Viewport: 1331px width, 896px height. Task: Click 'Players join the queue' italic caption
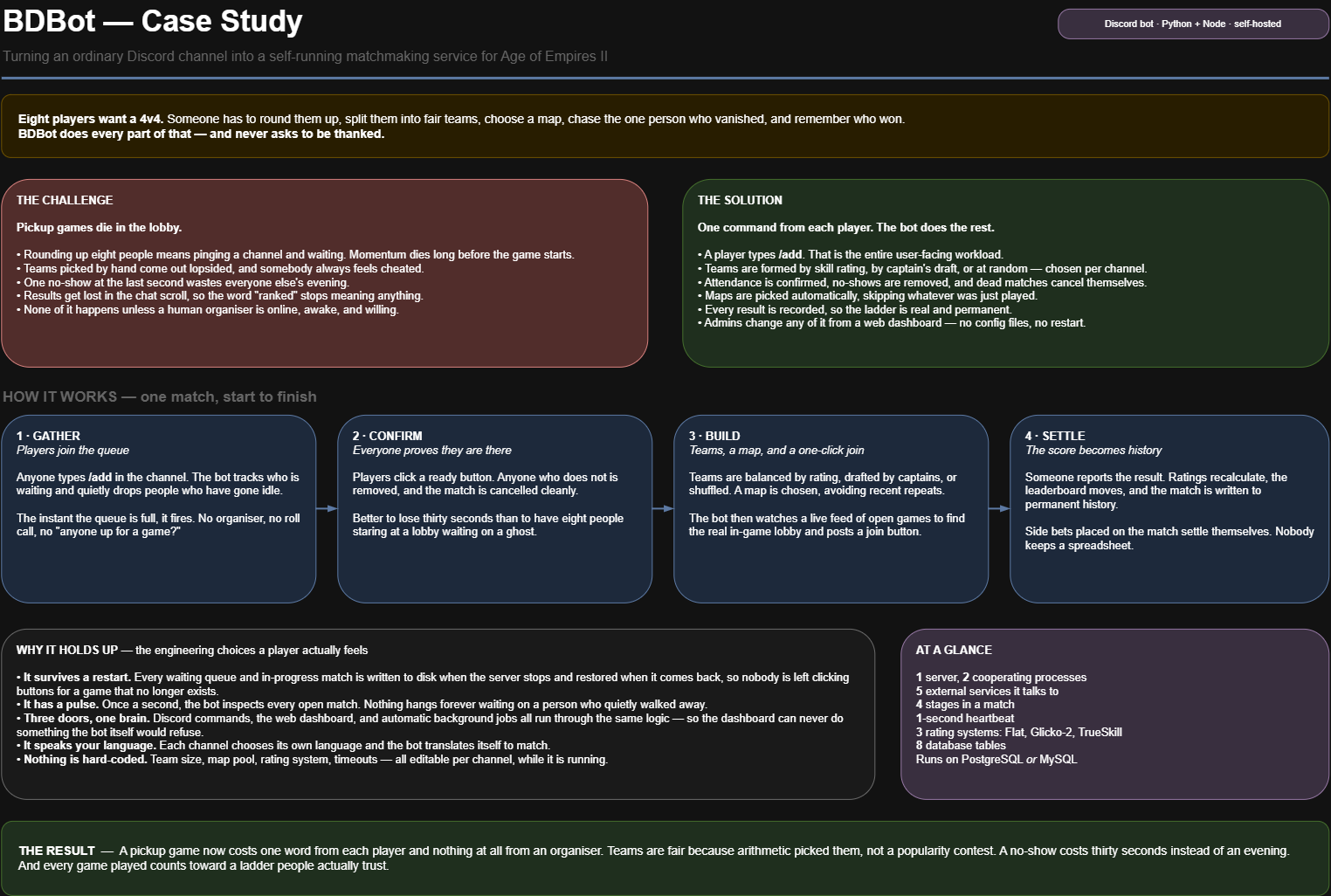click(72, 451)
